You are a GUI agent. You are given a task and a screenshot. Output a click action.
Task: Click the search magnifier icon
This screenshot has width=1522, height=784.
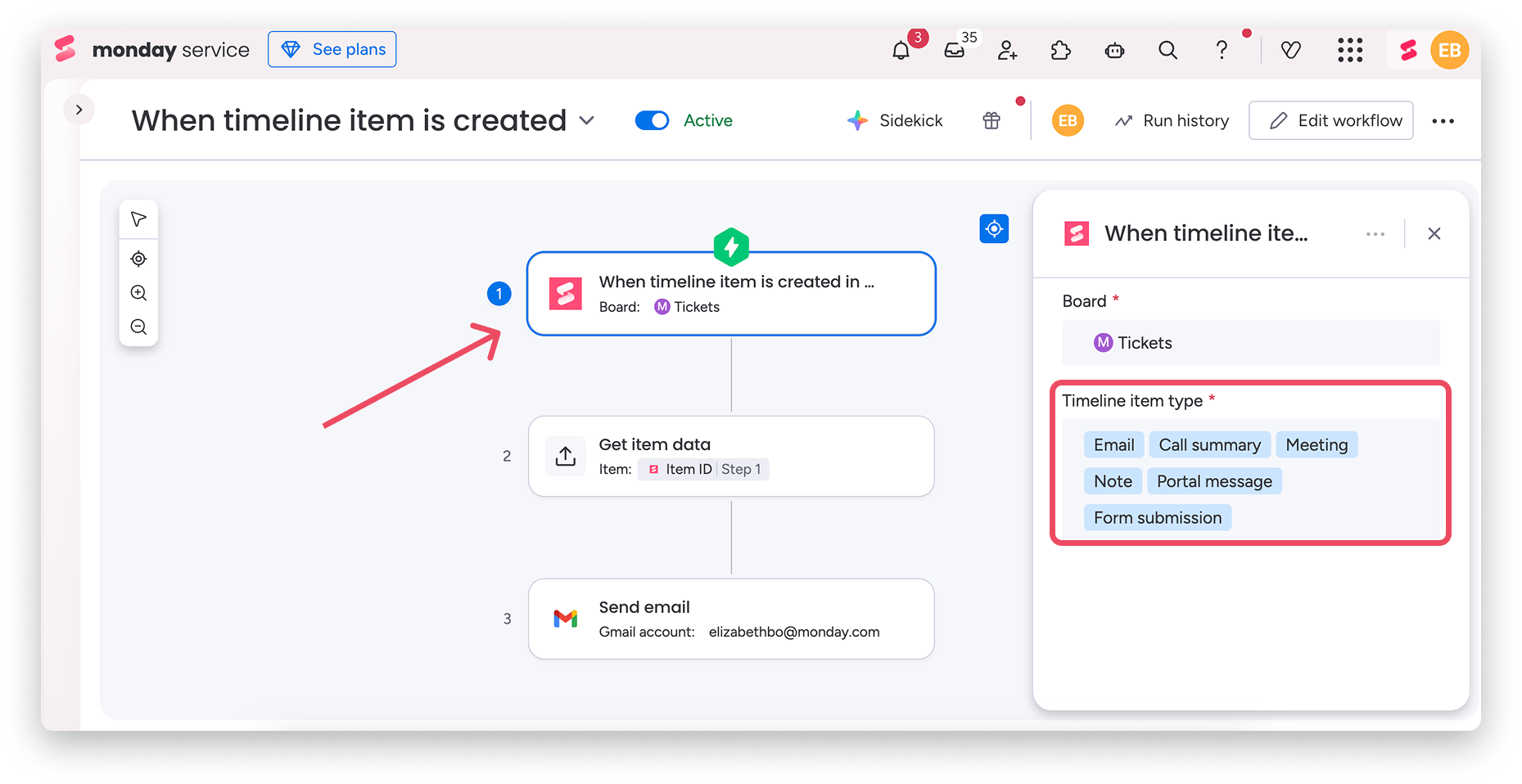tap(1168, 51)
